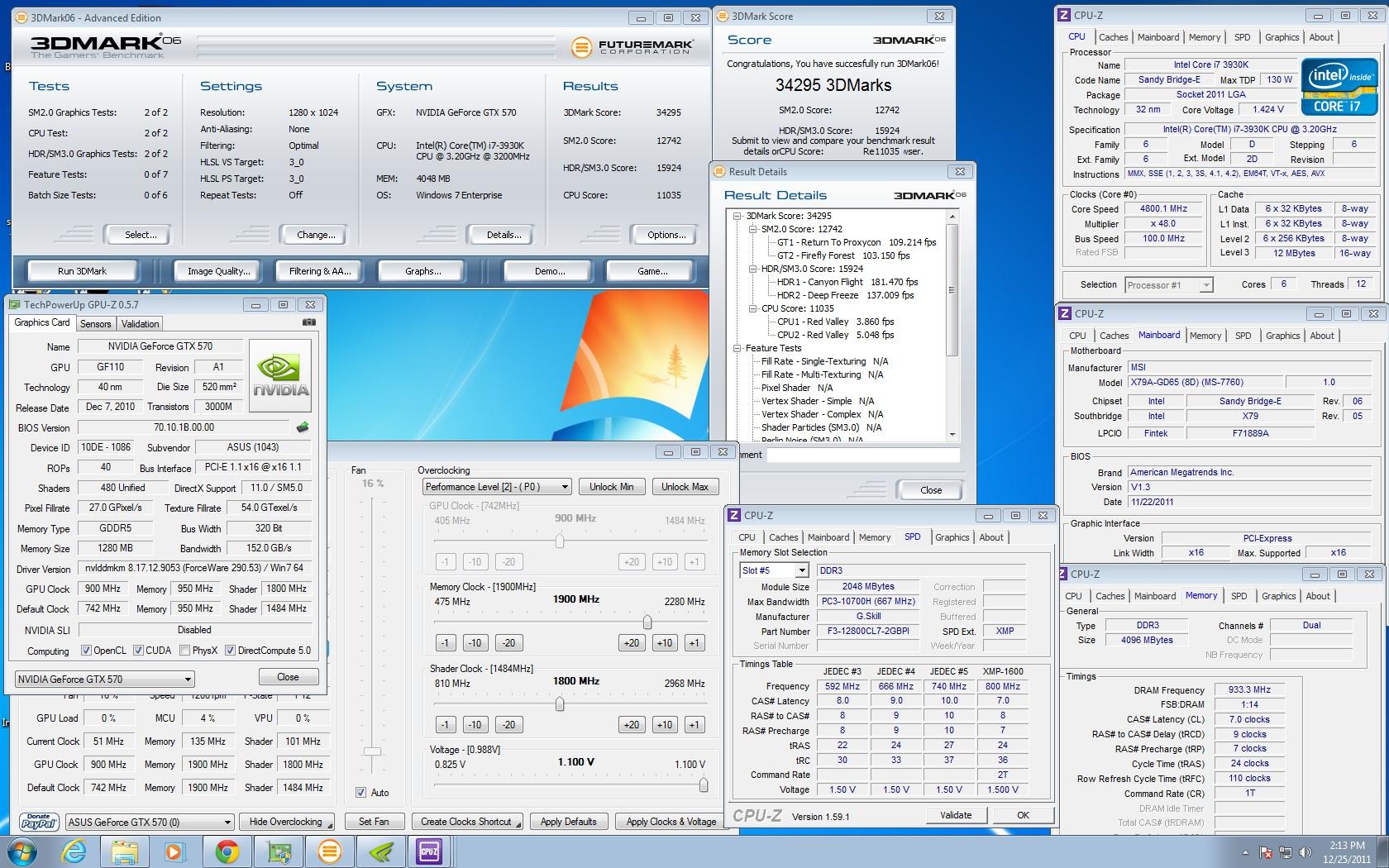1389x868 pixels.
Task: Open the SPD tab in the top CPU-Z window
Action: pos(1243,37)
